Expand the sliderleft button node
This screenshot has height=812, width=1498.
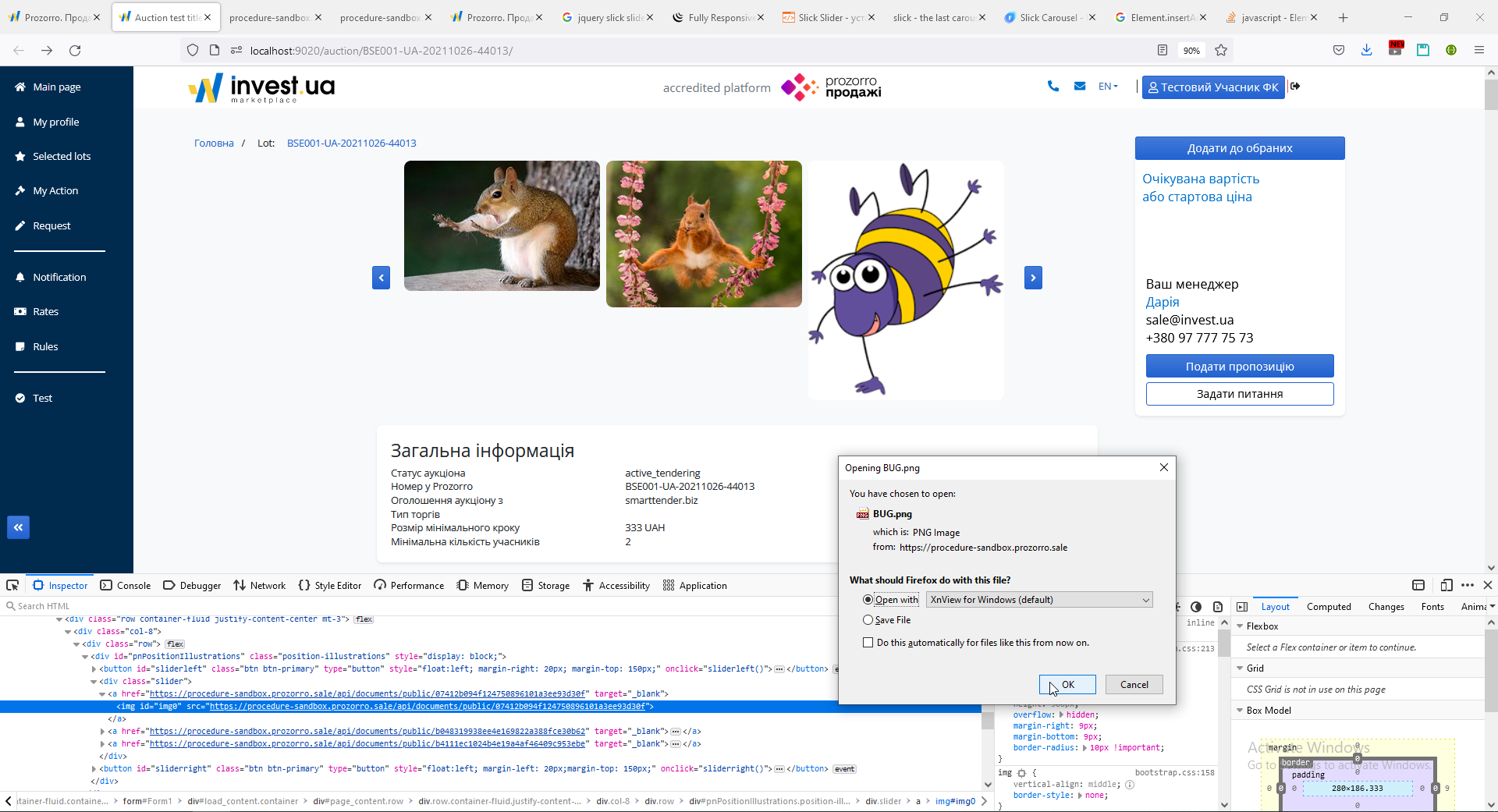94,669
